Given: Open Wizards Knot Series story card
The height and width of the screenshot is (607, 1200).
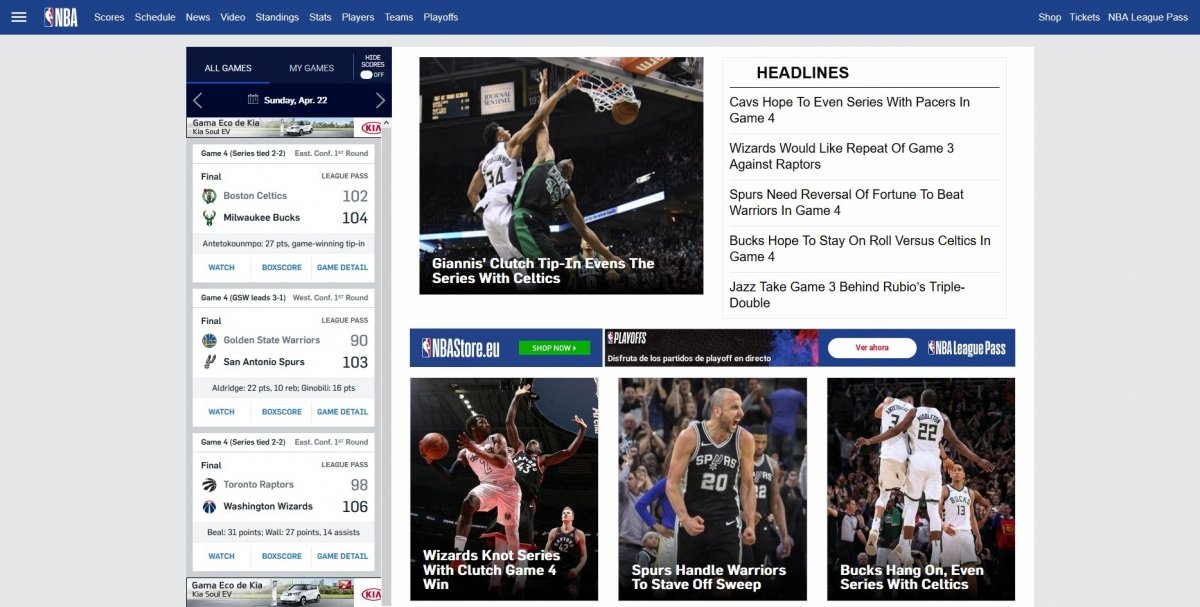Looking at the screenshot, I should point(504,489).
